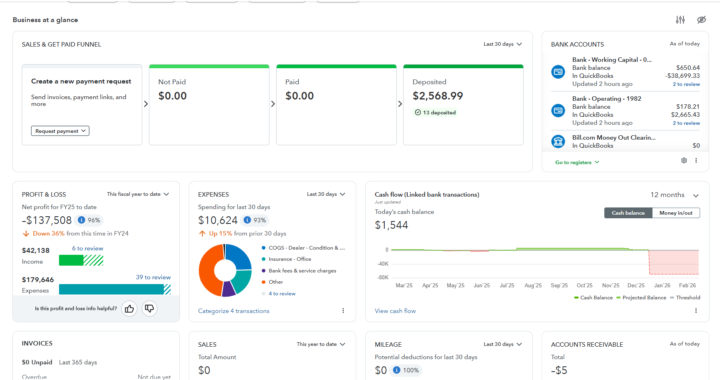Click Projected Balance legend entry
720x380 pixels.
coord(641,298)
